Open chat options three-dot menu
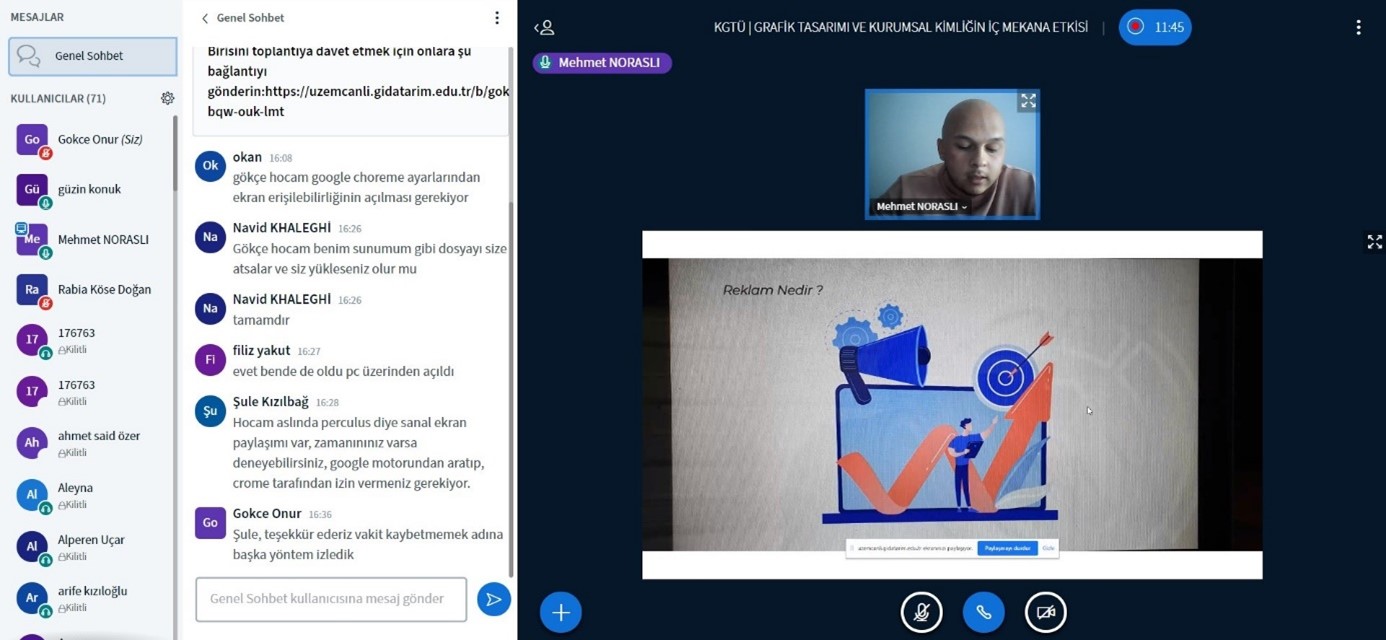Viewport: 1386px width, 640px height. pyautogui.click(x=497, y=18)
